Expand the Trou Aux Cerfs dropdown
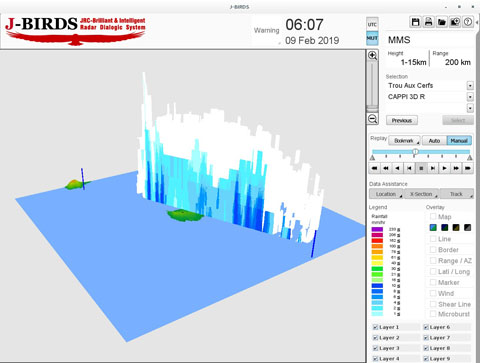480x363 pixels. [x=470, y=86]
